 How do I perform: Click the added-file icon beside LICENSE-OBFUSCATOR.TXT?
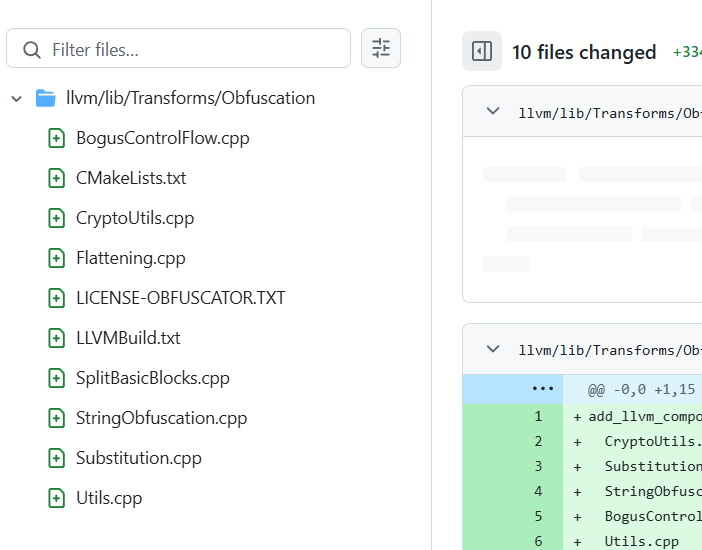(56, 298)
